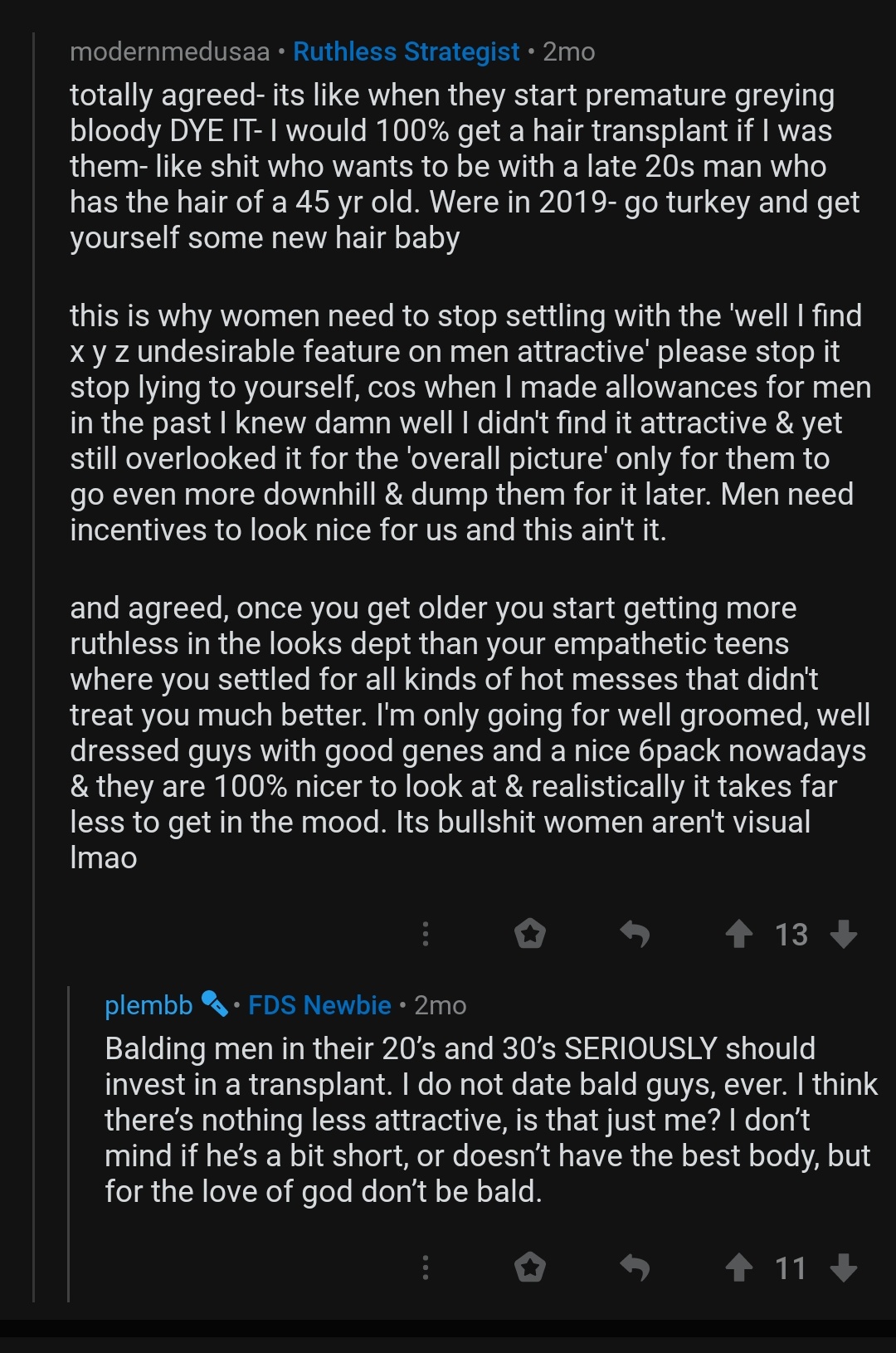Reply to modernmedusaa's comment
This screenshot has height=1353, width=896.
click(x=635, y=935)
